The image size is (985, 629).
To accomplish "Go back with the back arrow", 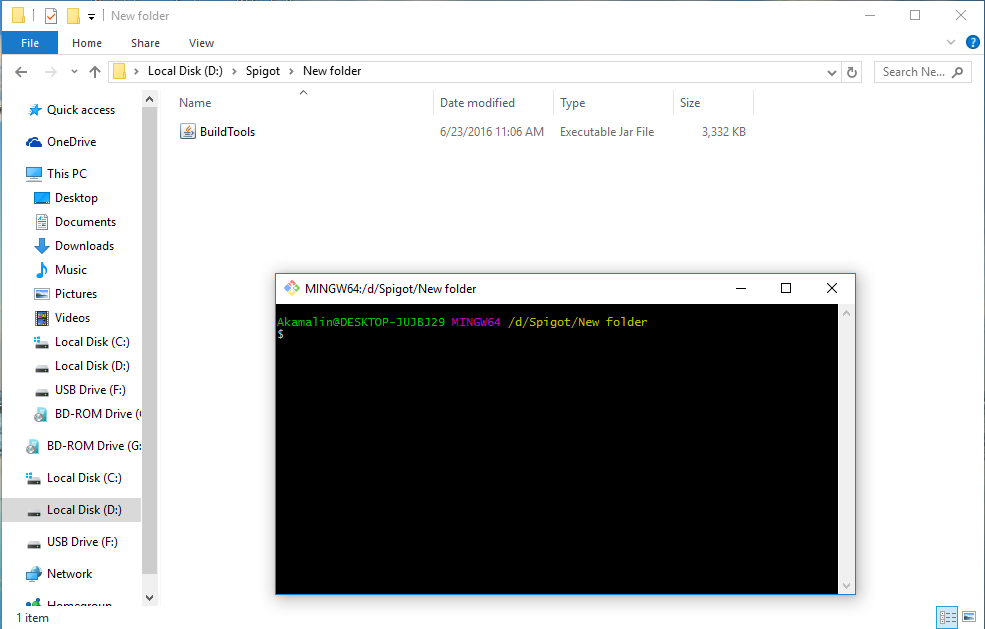I will click(x=21, y=72).
